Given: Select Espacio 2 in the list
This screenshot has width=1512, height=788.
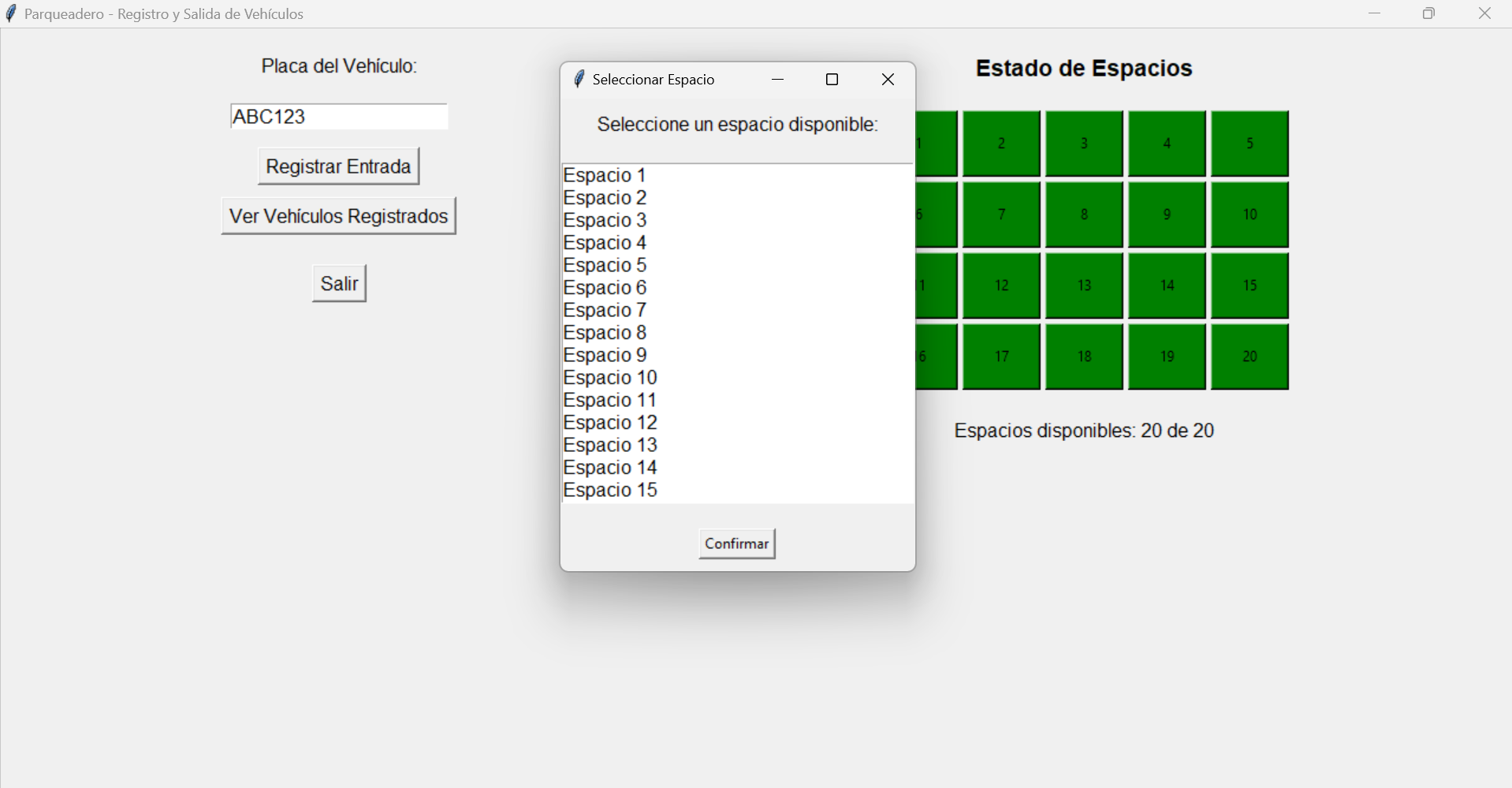Looking at the screenshot, I should 738,197.
